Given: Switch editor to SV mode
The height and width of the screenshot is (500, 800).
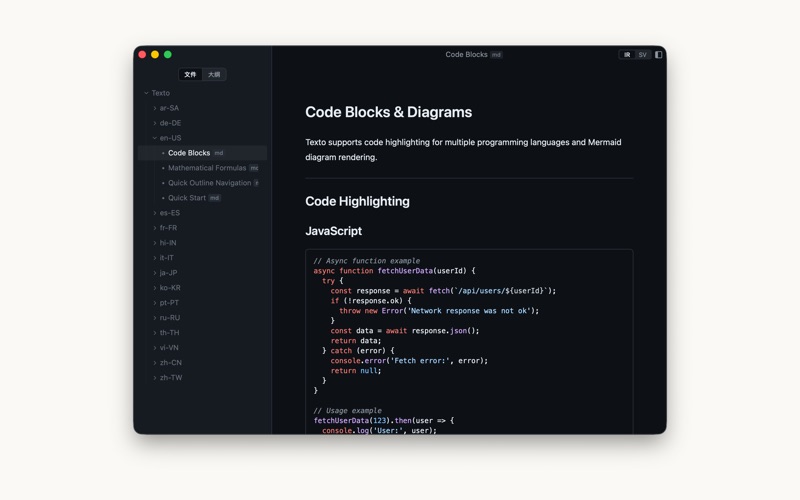Looking at the screenshot, I should 642,55.
